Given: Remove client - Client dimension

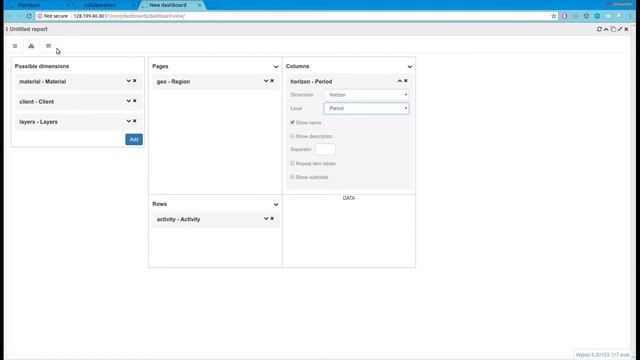Looking at the screenshot, I should [135, 101].
